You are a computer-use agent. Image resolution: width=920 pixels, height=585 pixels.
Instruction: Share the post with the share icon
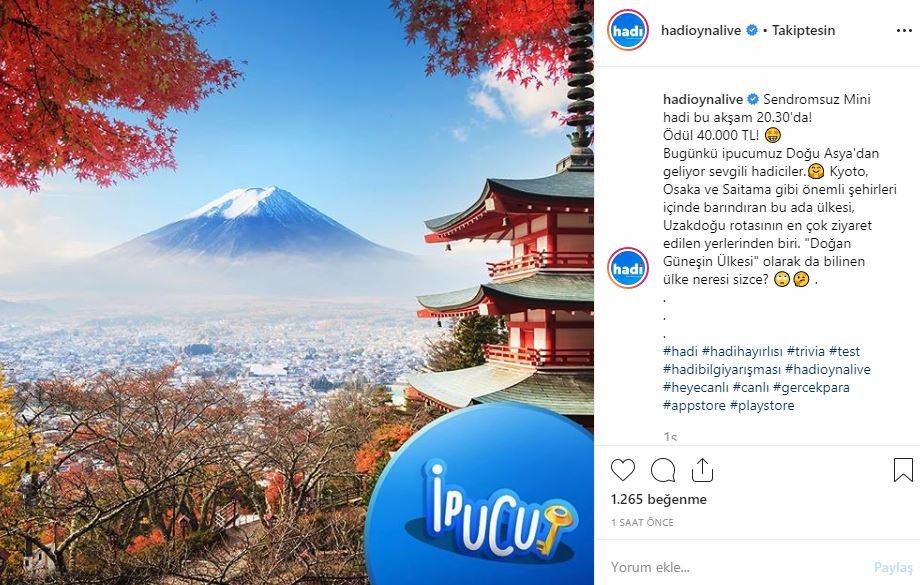click(702, 470)
